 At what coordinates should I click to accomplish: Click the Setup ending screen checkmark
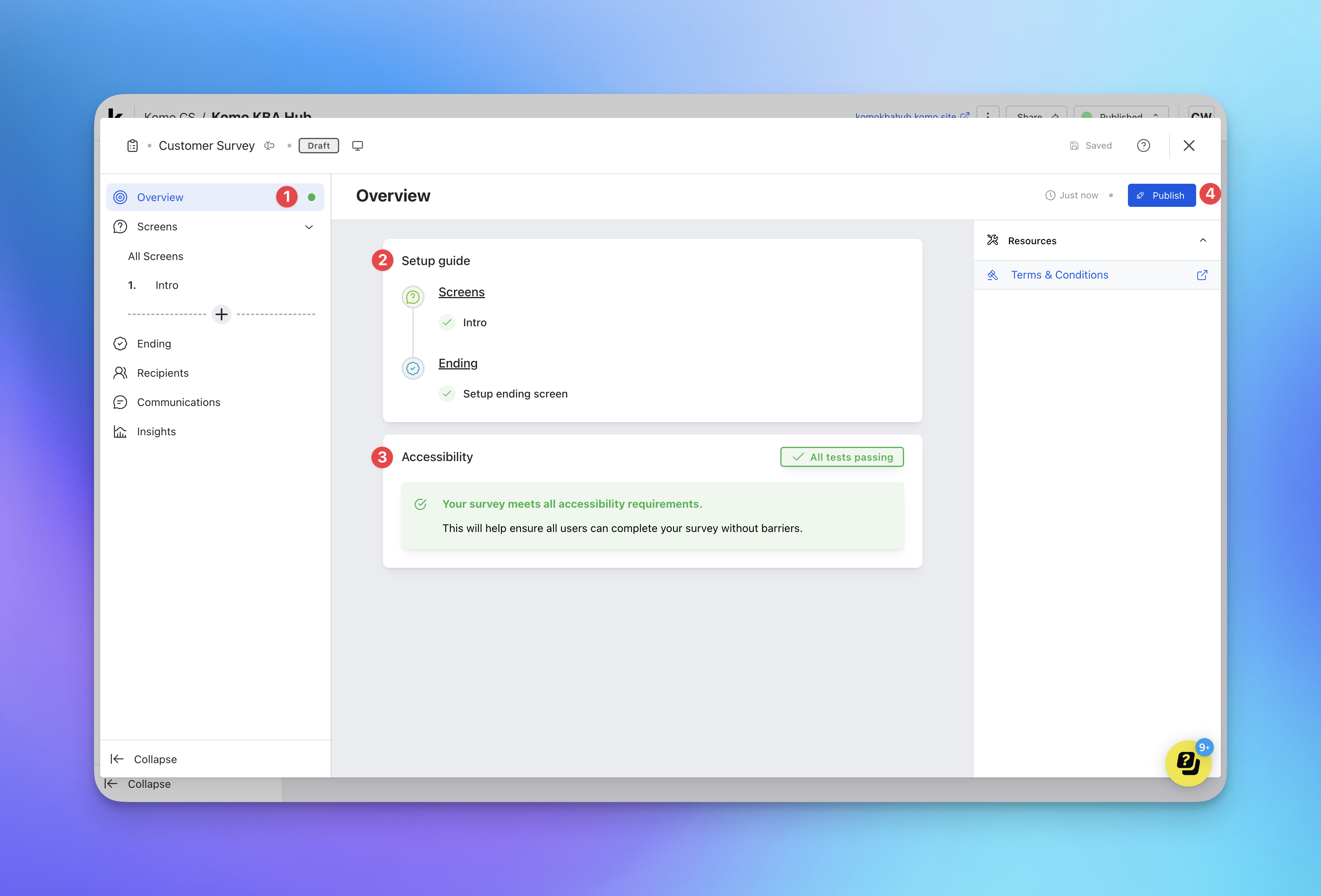447,394
